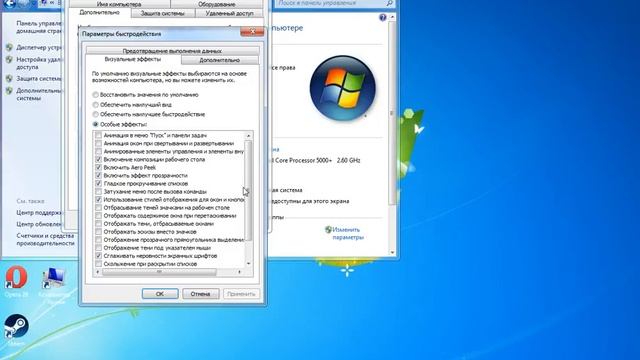This screenshot has width=640, height=360.
Task: Check Отображение тени под указателем мыши
Action: pos(98,248)
